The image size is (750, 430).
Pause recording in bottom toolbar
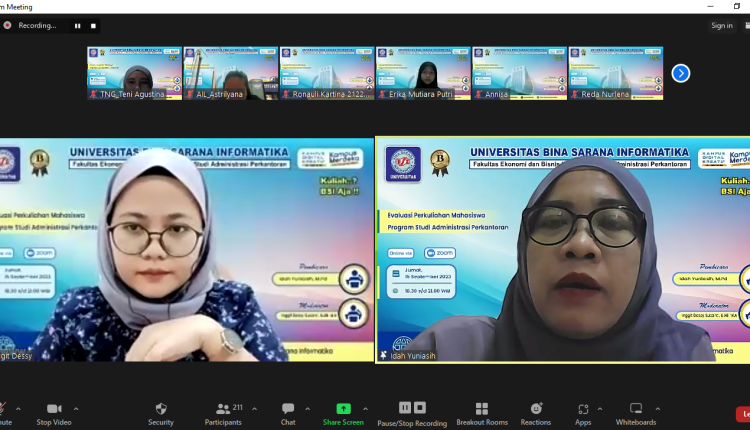click(x=405, y=408)
